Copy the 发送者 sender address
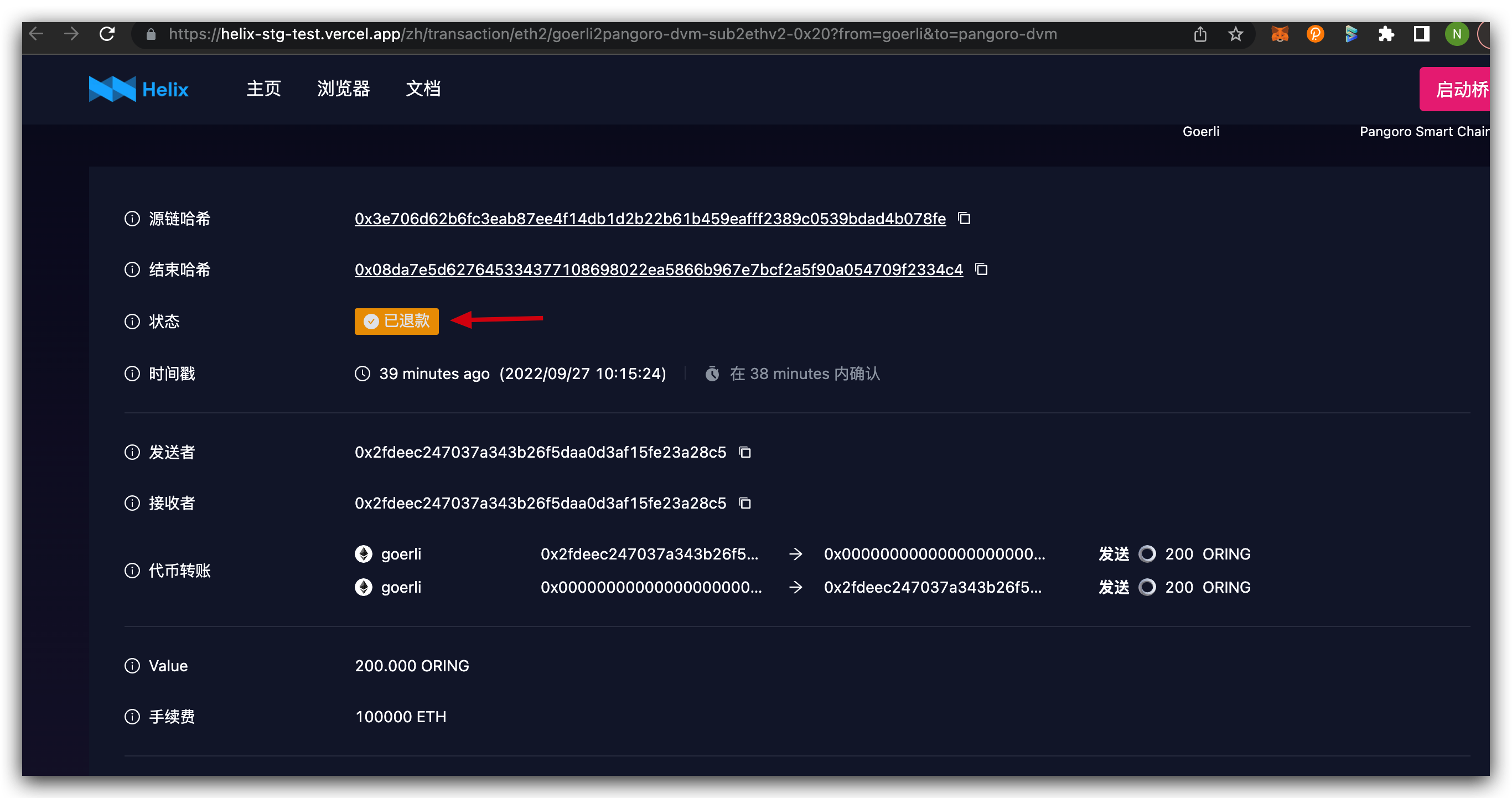 [x=744, y=452]
